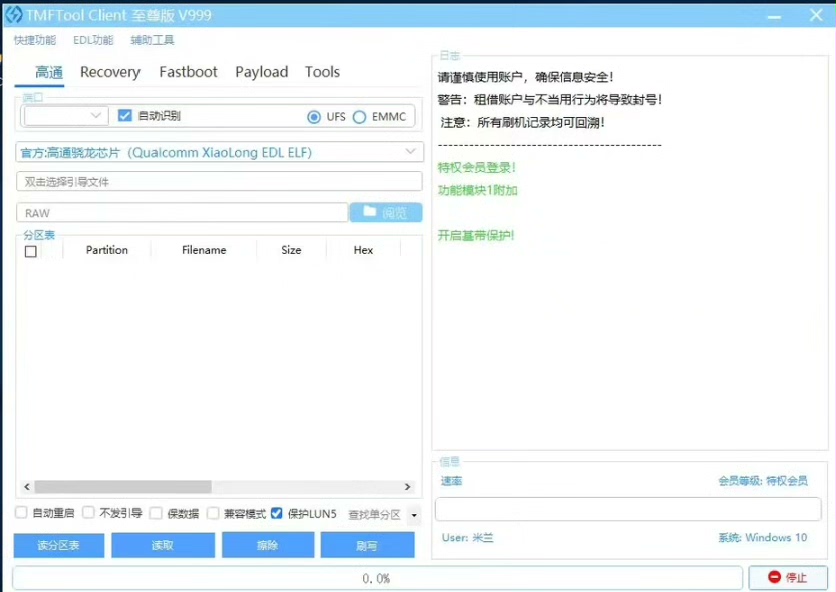The height and width of the screenshot is (592, 836).
Task: Click the scrollbar right arrow
Action: coord(407,486)
